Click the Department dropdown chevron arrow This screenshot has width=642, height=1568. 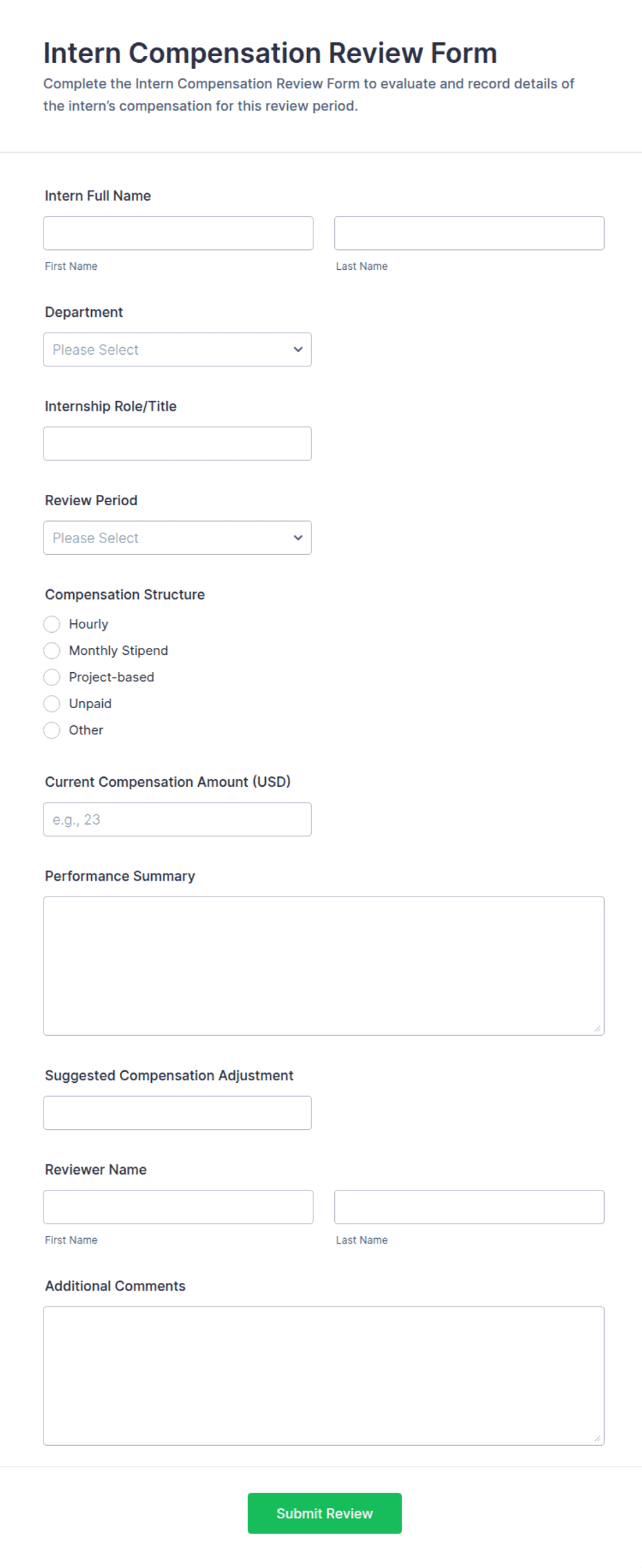(298, 350)
